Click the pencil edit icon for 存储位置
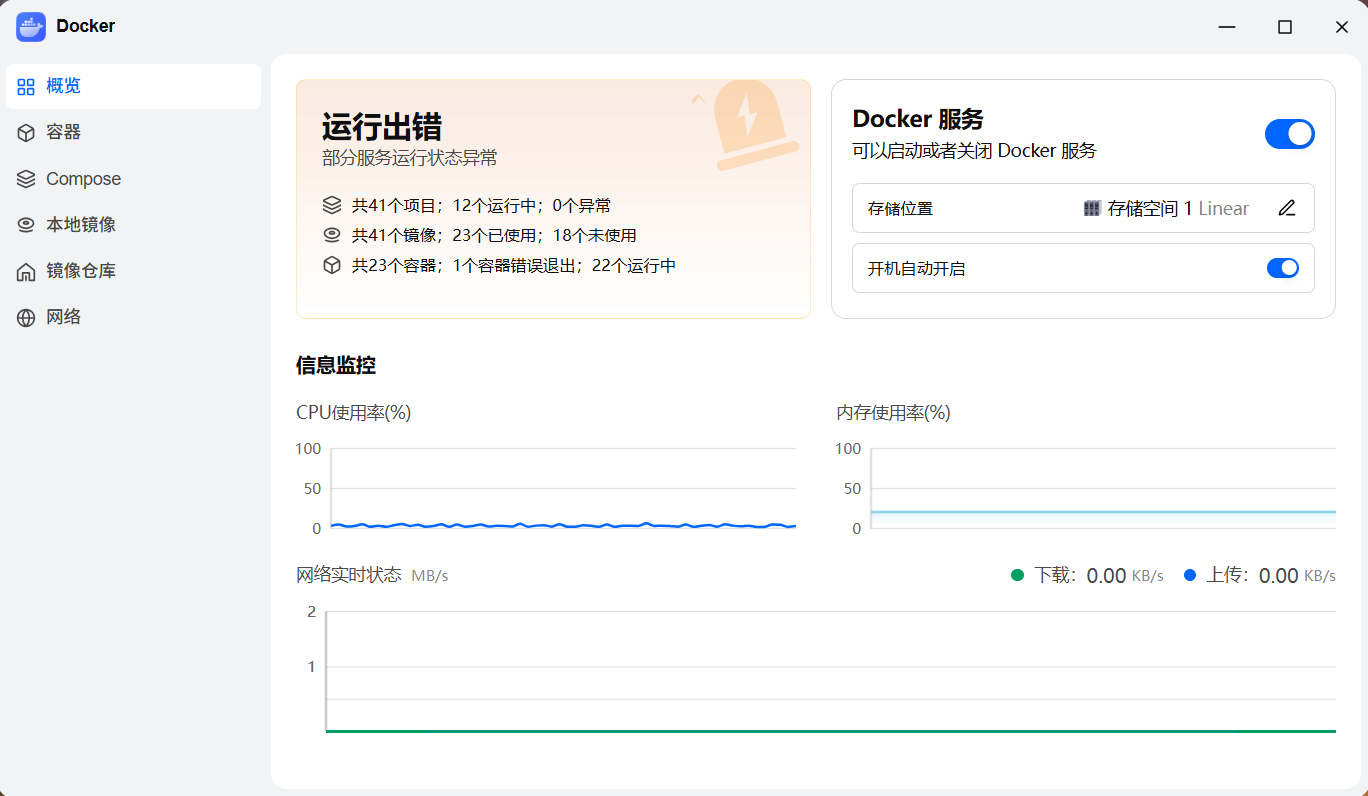Image resolution: width=1368 pixels, height=796 pixels. tap(1287, 208)
